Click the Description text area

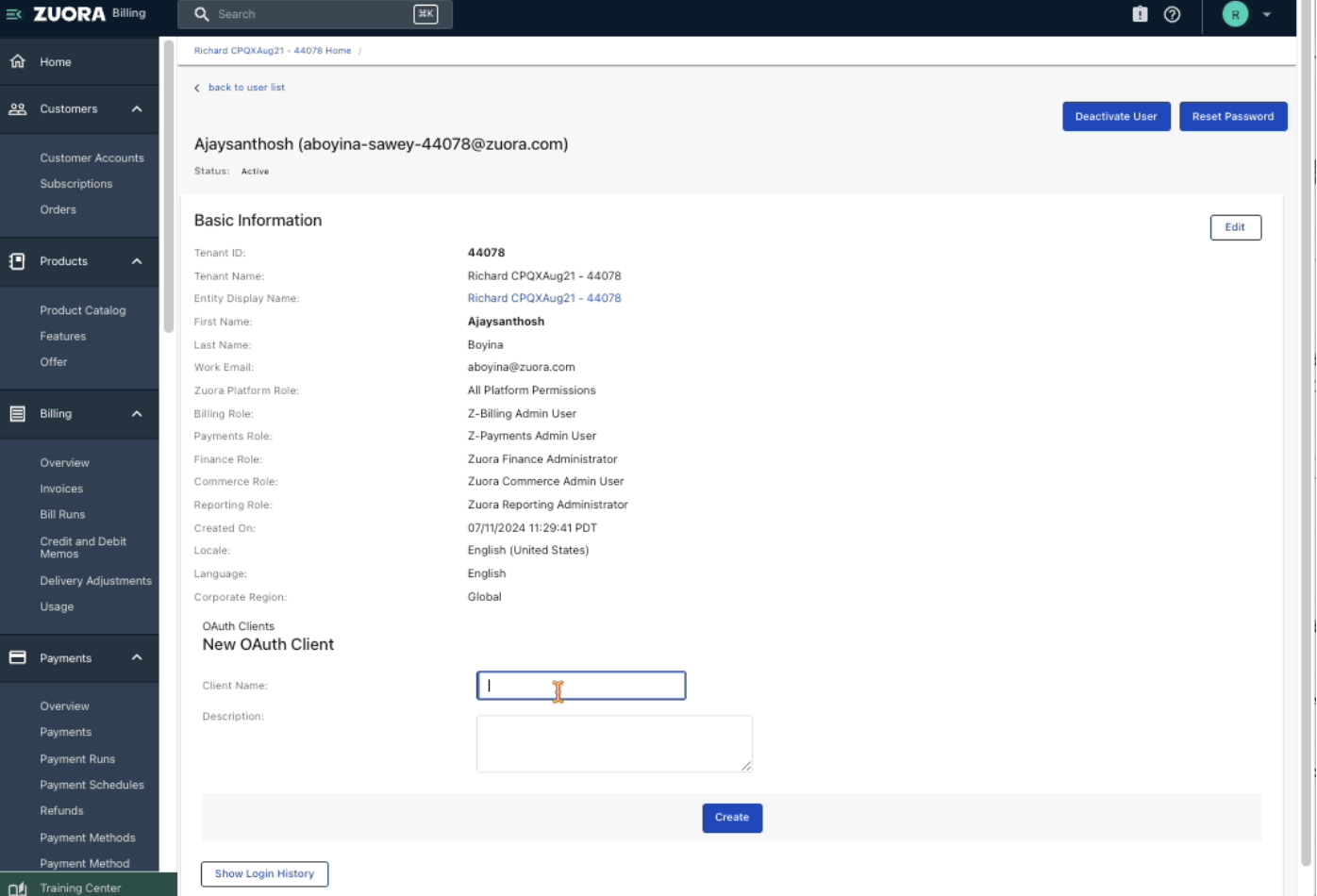[614, 743]
